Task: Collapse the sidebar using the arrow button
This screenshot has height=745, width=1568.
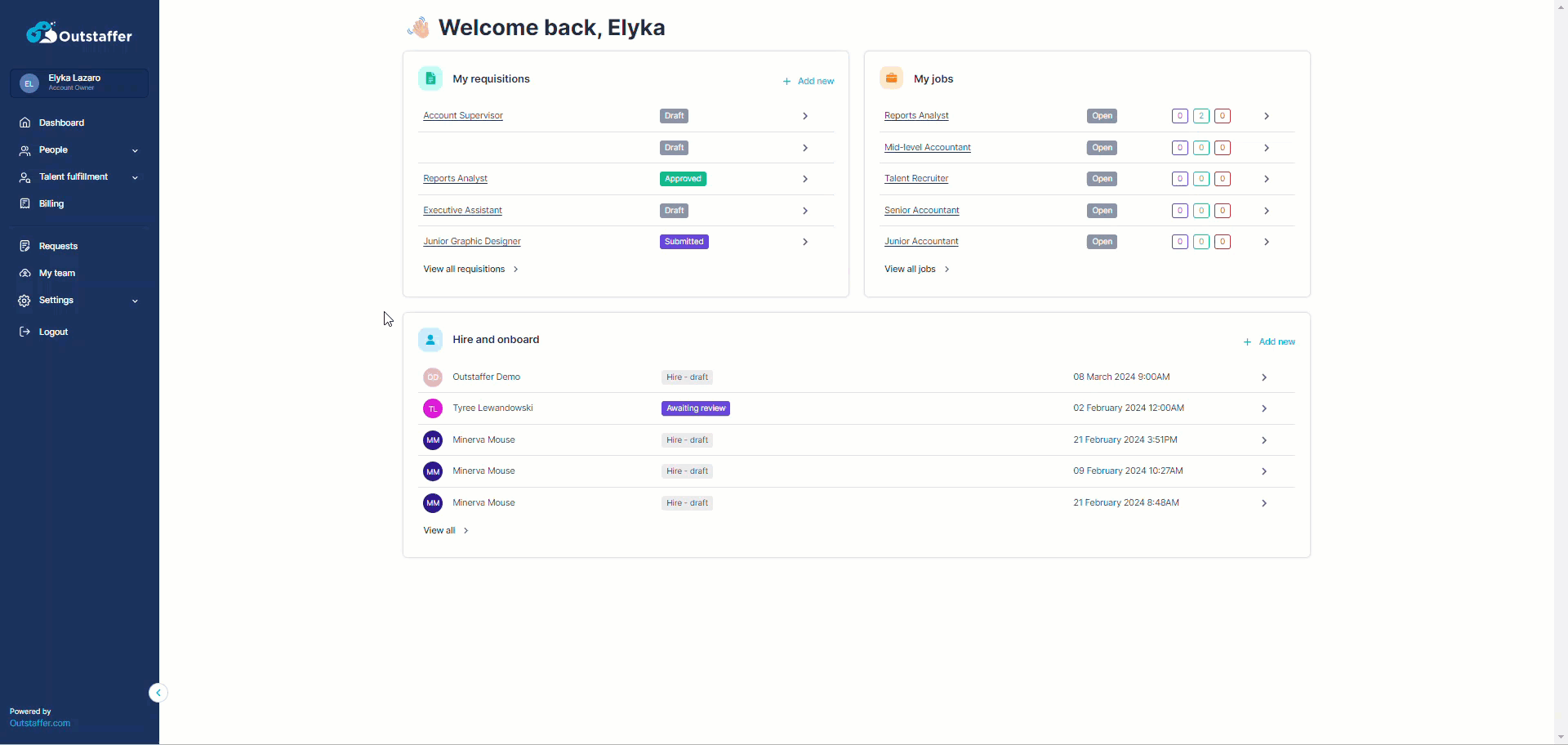Action: pyautogui.click(x=158, y=693)
